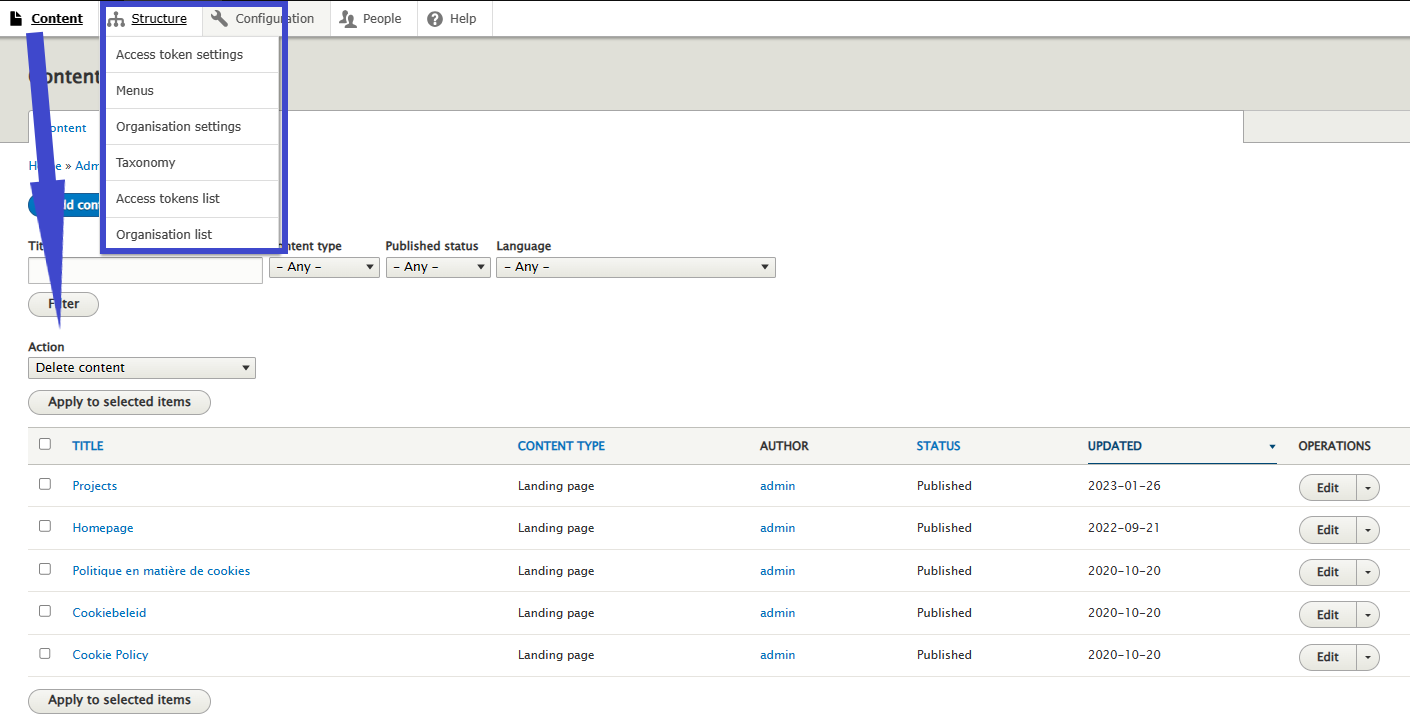This screenshot has width=1410, height=728.
Task: Expand operations arrow for the Homepage row
Action: click(1367, 530)
